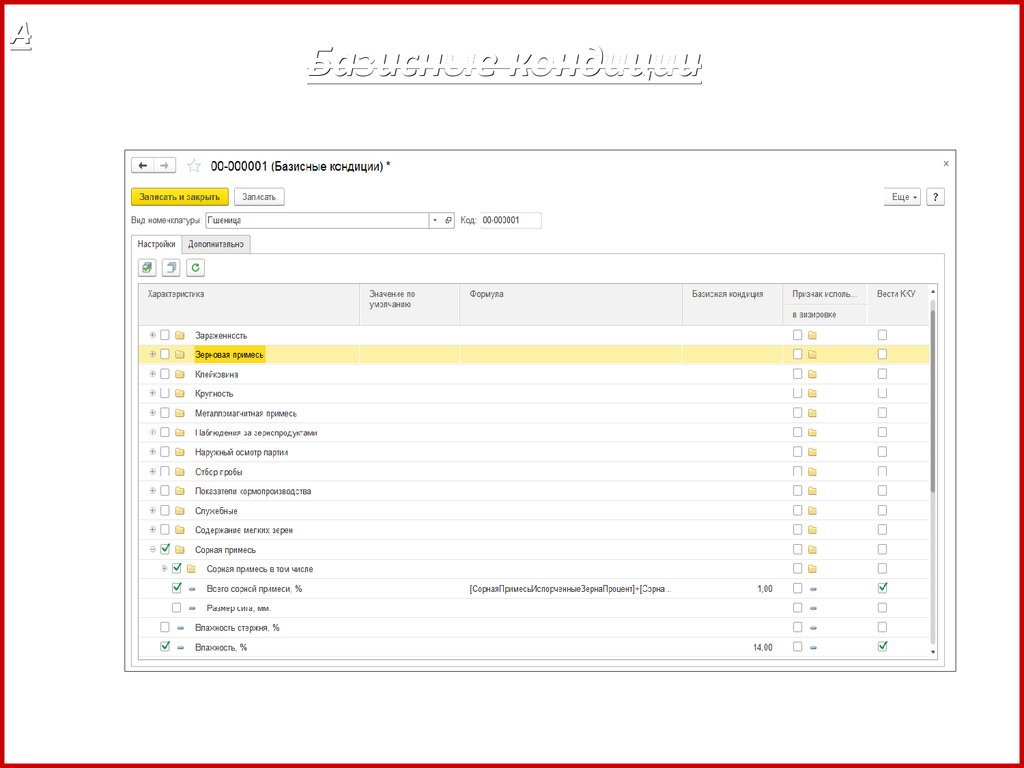The width and height of the screenshot is (1024, 768).
Task: Click the open-form icon beside Пшеница field
Action: click(449, 220)
